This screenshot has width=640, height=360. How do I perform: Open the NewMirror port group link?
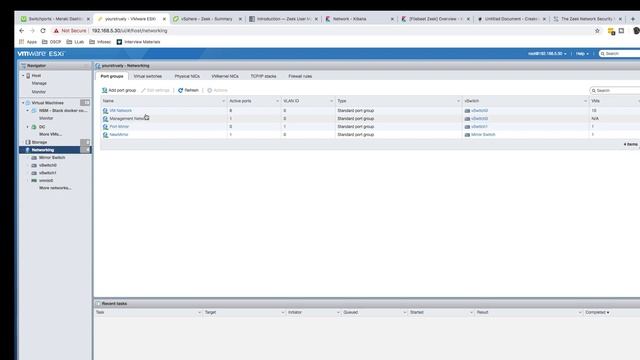pos(119,134)
